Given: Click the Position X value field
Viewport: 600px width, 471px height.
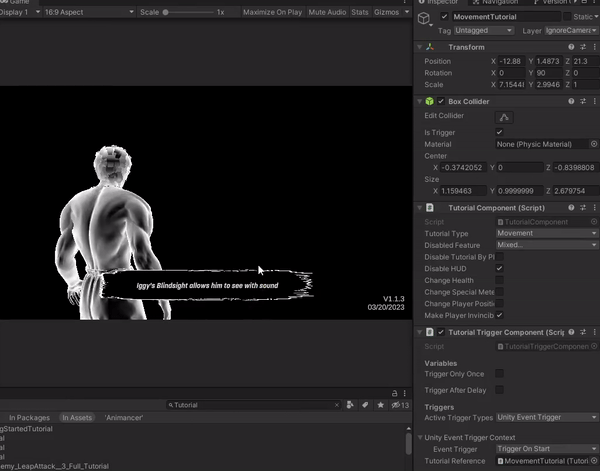Looking at the screenshot, I should 511,61.
